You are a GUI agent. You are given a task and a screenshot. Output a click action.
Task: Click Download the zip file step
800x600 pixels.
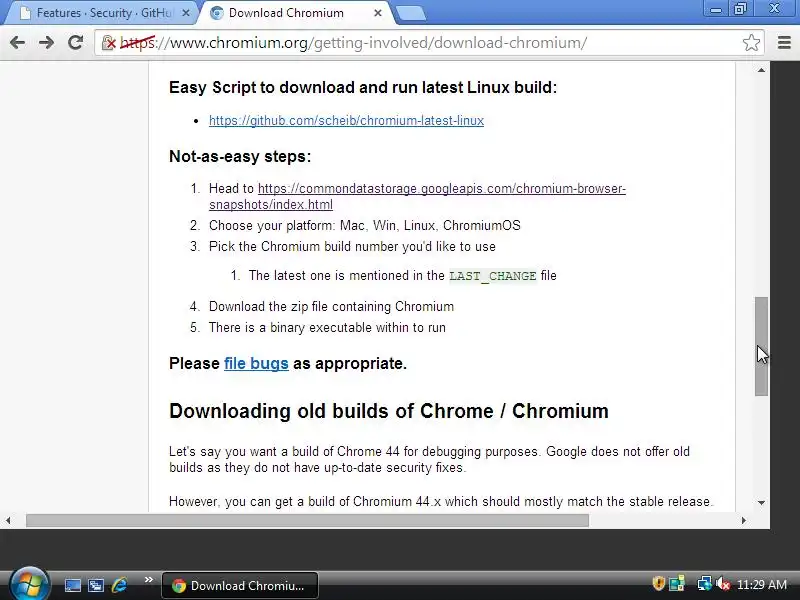click(x=331, y=307)
